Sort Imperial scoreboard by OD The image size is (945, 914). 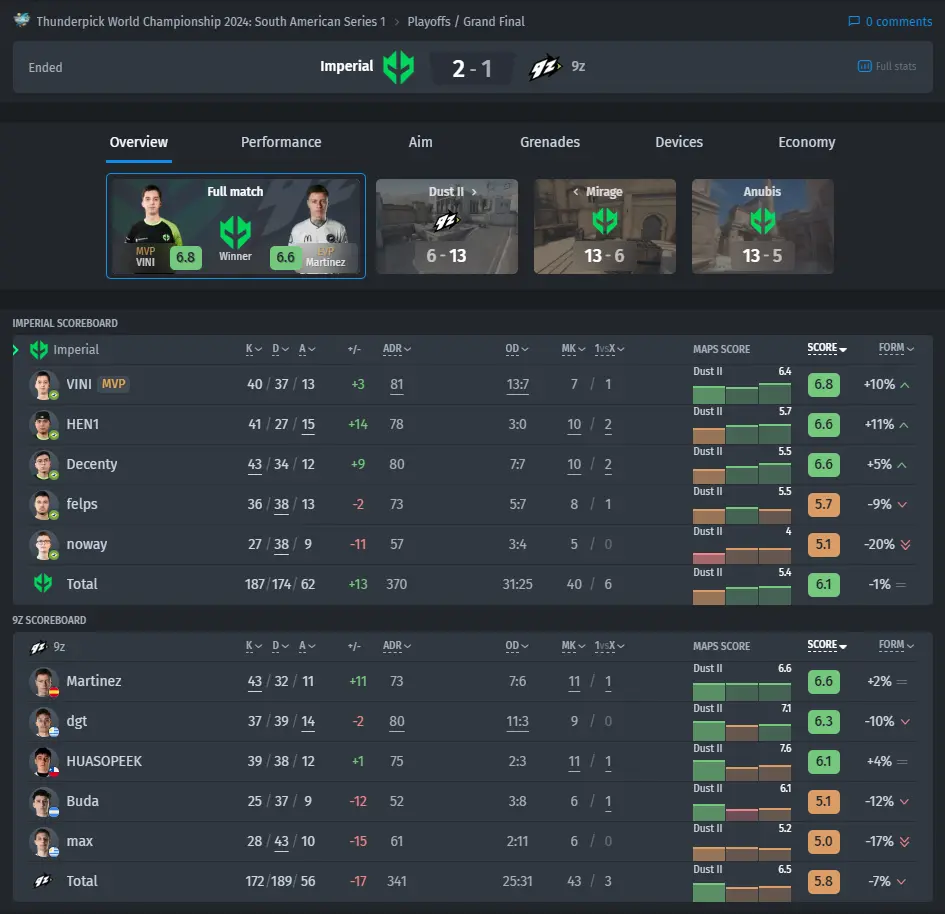point(517,349)
